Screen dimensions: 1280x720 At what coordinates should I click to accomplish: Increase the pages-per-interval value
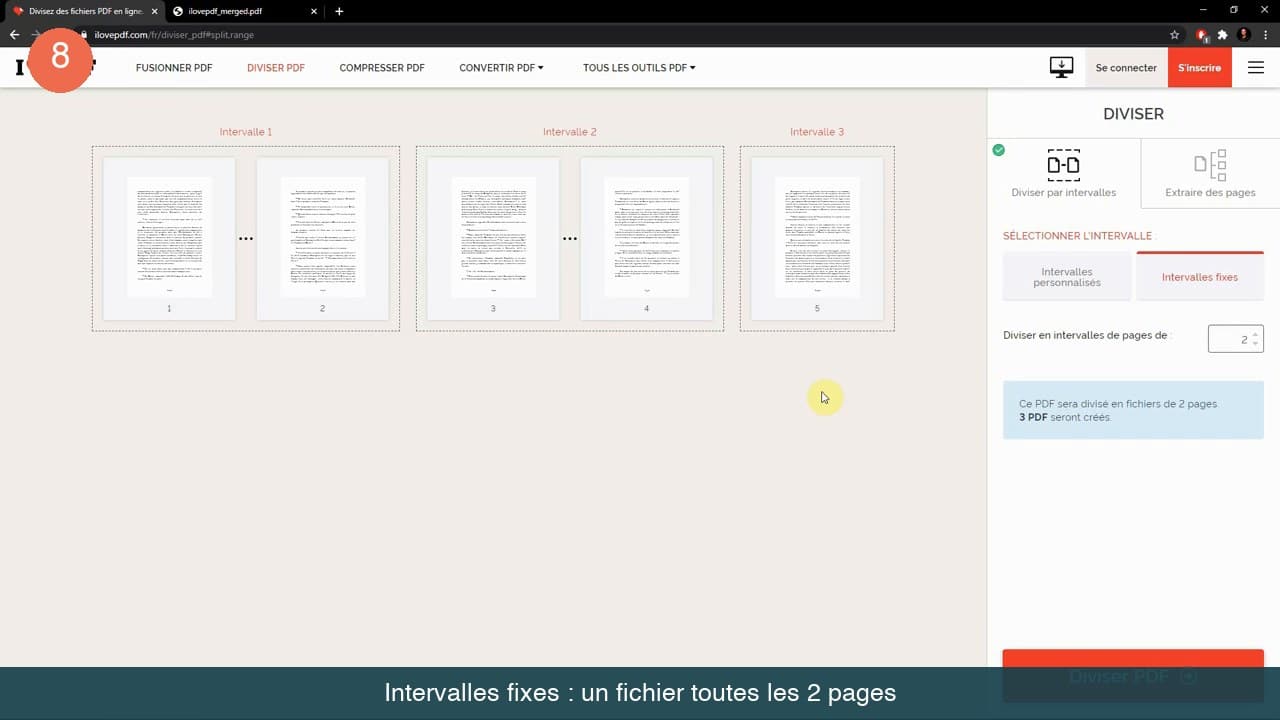coord(1256,334)
